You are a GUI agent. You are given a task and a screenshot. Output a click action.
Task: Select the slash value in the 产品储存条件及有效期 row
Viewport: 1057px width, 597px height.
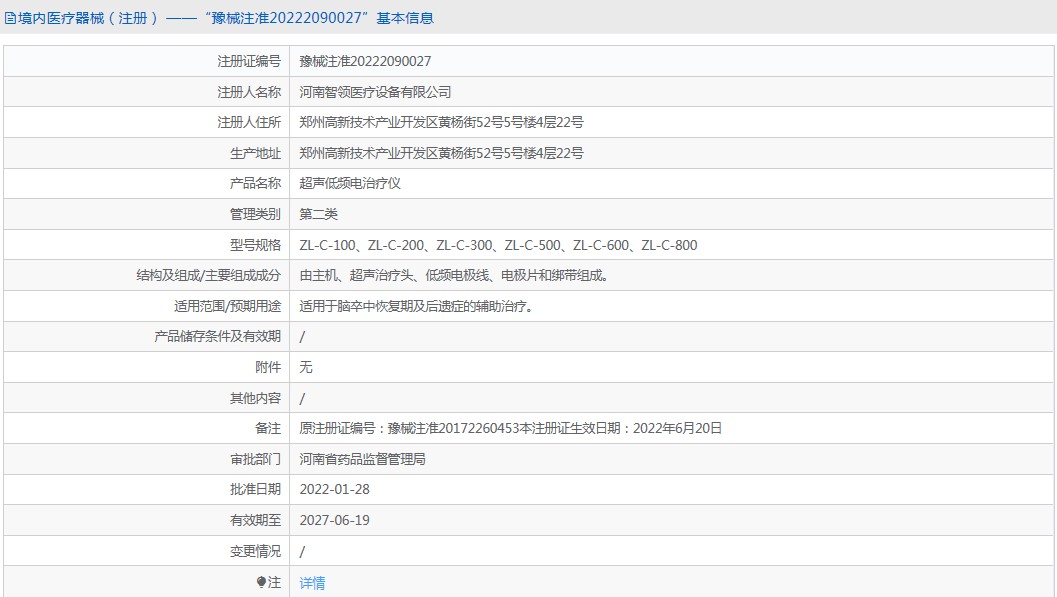[302, 337]
